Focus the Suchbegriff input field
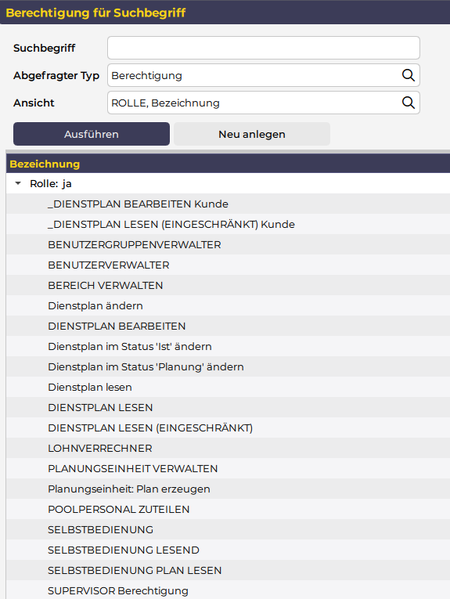Image resolution: width=450 pixels, height=599 pixels. [x=264, y=48]
